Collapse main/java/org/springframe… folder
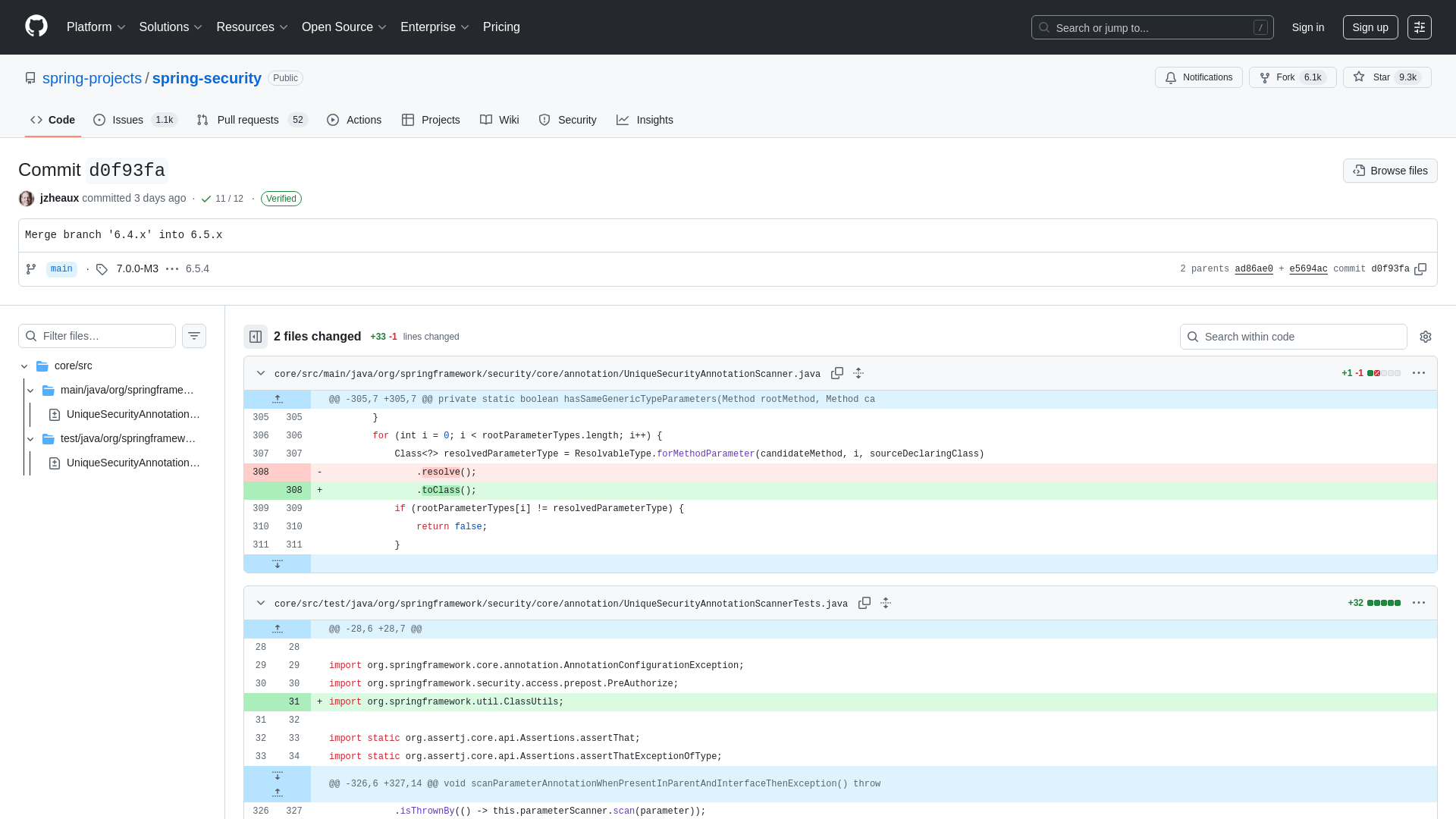 [30, 390]
